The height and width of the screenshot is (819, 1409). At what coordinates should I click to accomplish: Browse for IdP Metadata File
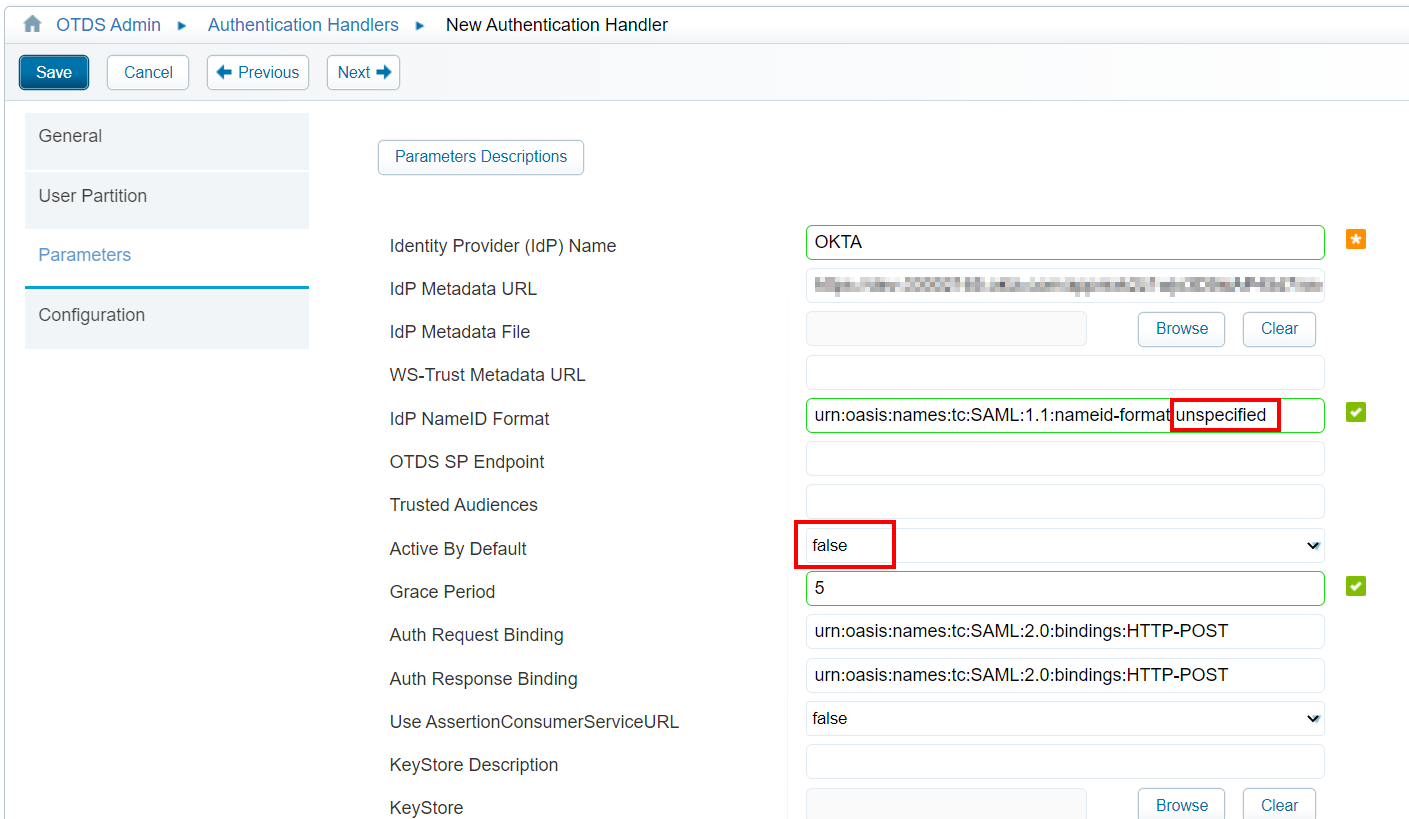pyautogui.click(x=1181, y=329)
